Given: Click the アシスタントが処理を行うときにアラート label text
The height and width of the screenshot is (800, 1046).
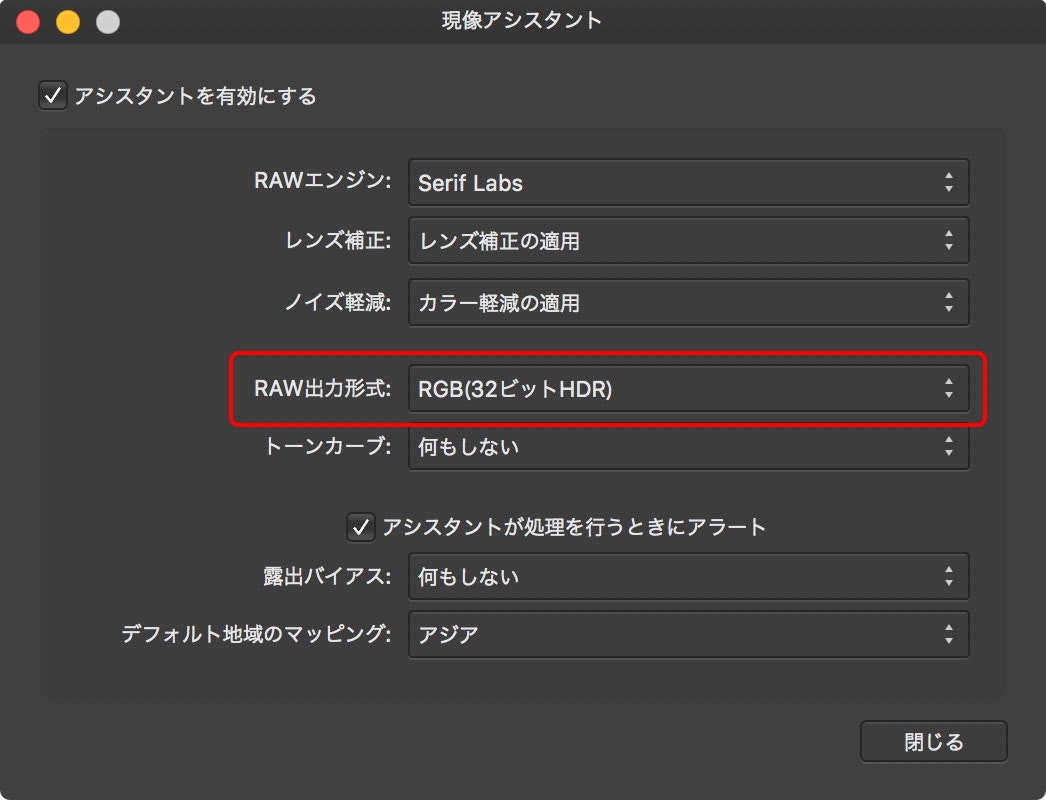Looking at the screenshot, I should [574, 527].
